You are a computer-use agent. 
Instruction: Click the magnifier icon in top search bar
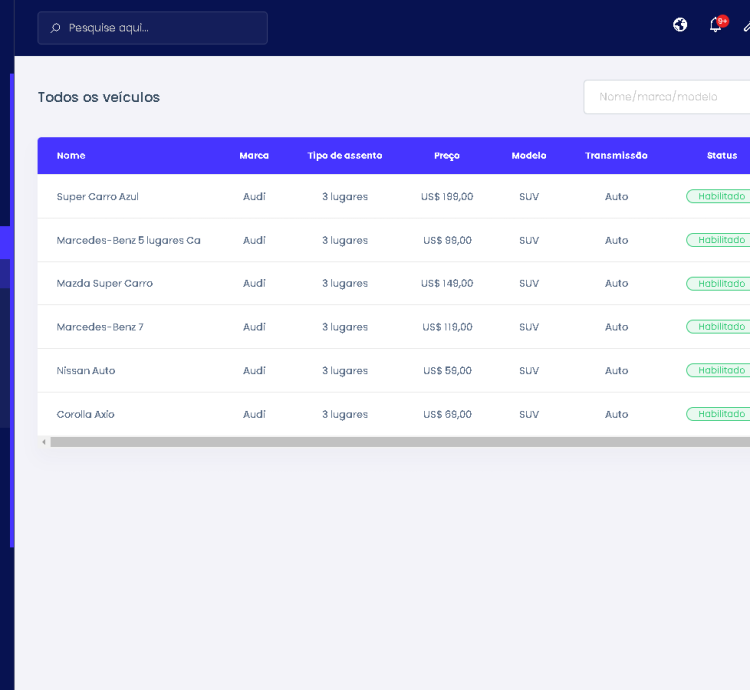coord(55,28)
